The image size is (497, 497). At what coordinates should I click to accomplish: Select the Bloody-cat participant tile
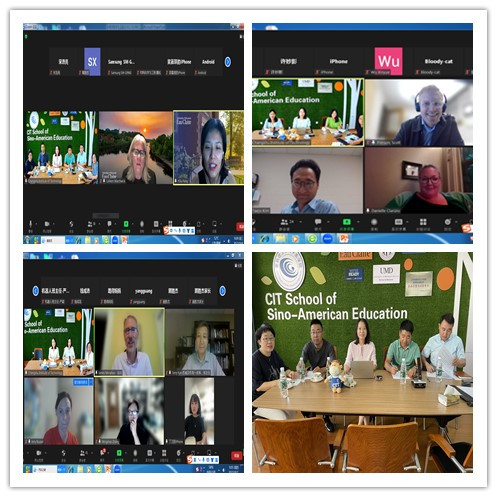pos(438,62)
